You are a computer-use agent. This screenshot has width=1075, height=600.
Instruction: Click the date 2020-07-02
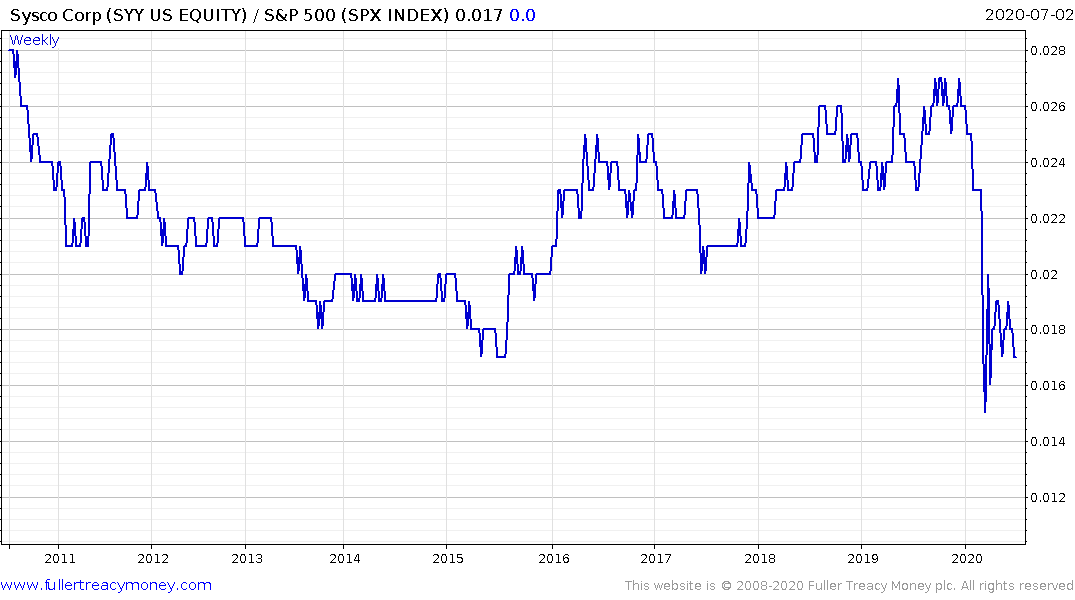pos(1028,15)
